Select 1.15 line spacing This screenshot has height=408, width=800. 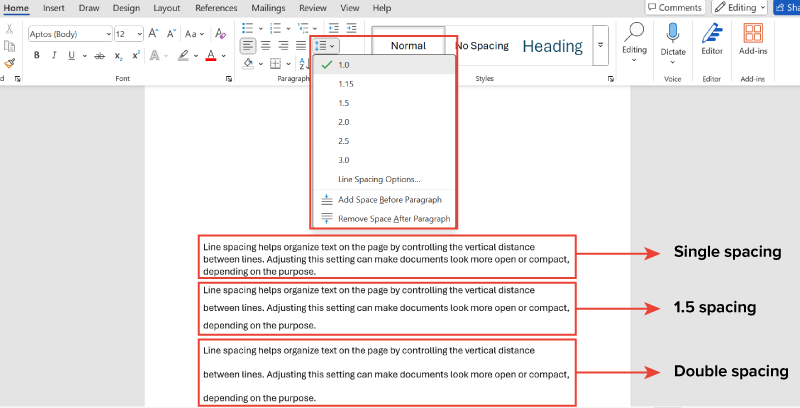click(x=383, y=84)
